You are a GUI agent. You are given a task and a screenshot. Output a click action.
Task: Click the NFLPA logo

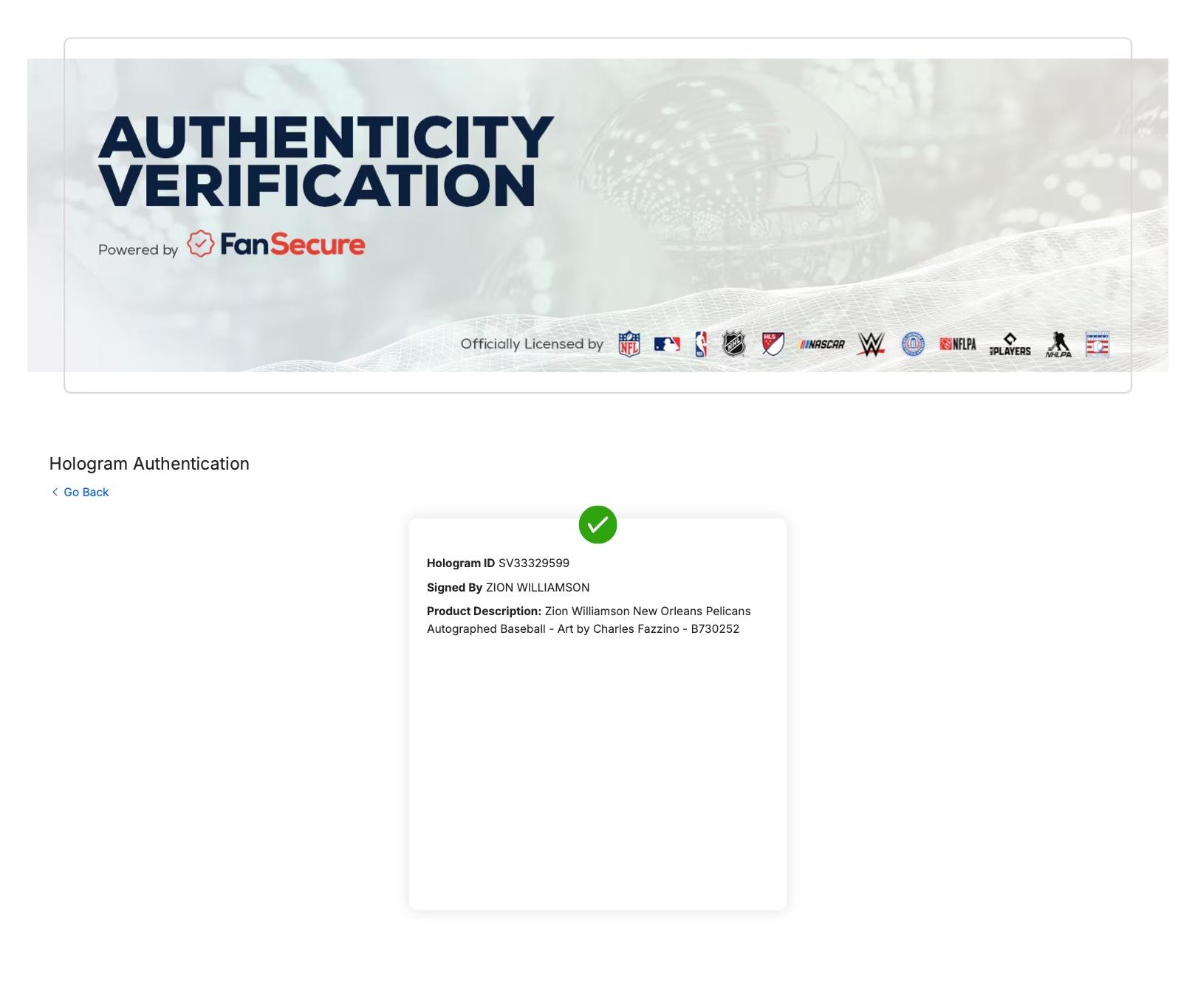pos(958,344)
